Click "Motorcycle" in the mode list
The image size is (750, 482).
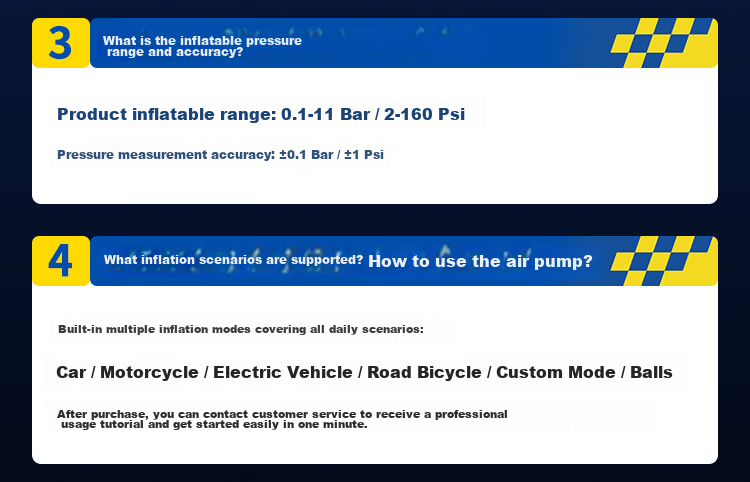[149, 372]
